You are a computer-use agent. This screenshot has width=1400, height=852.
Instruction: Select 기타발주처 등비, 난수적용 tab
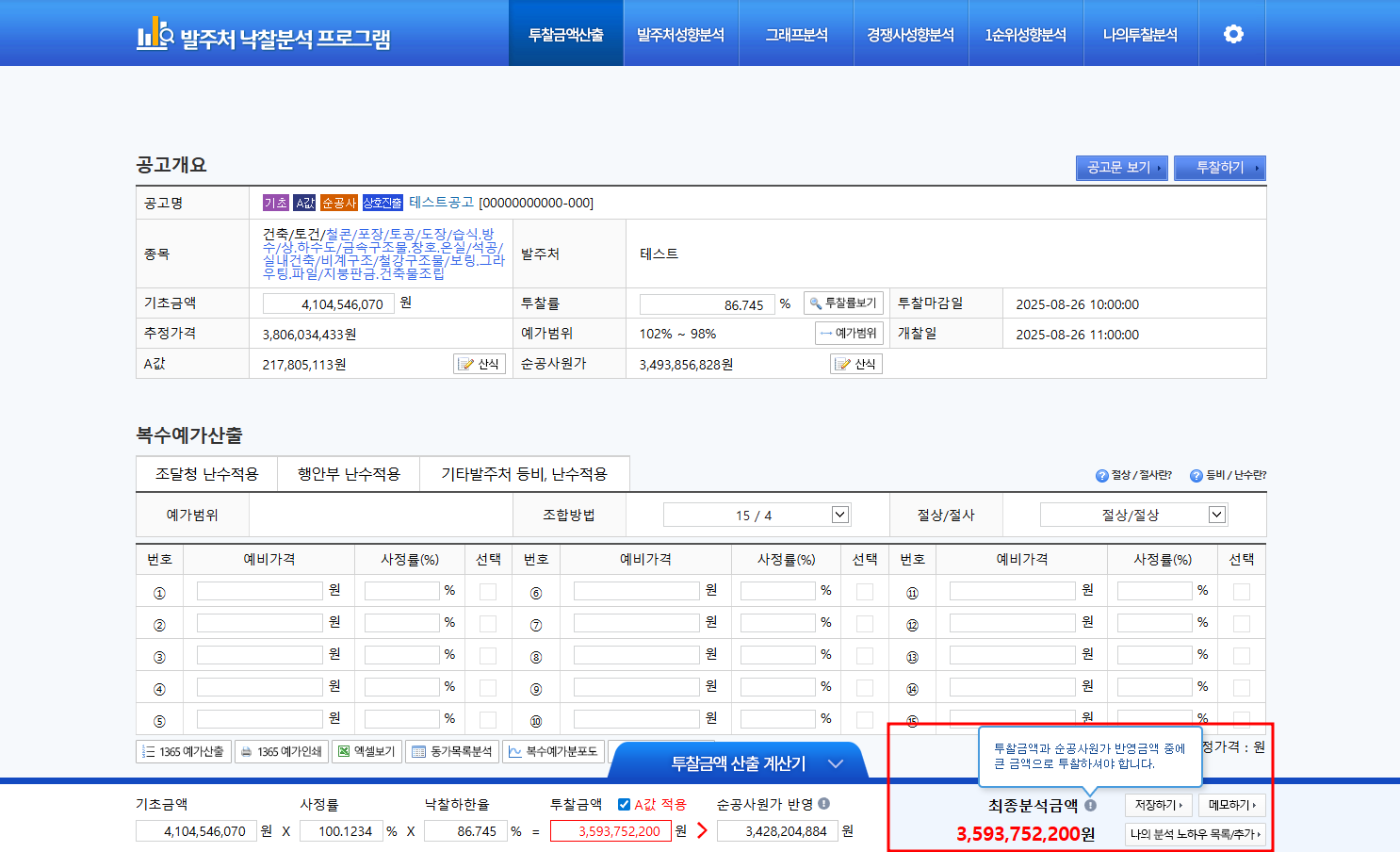(x=525, y=474)
